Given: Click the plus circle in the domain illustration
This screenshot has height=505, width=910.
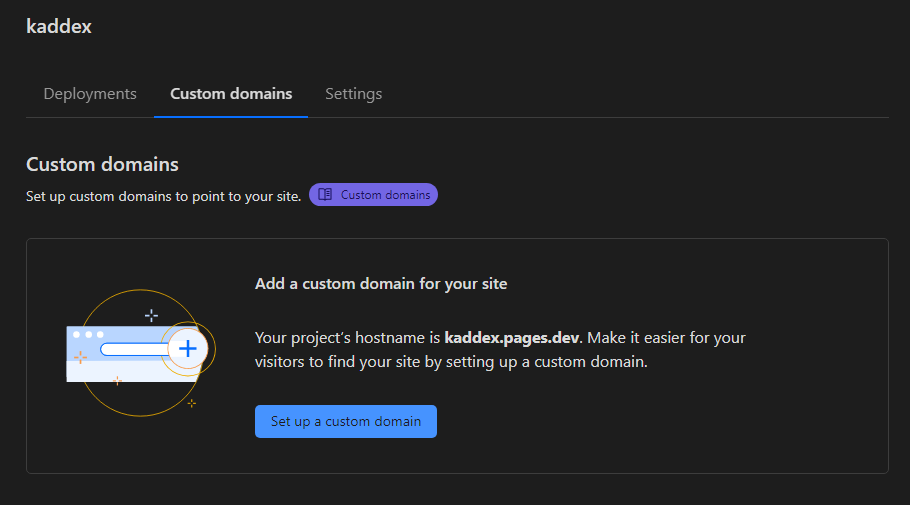Looking at the screenshot, I should tap(187, 349).
